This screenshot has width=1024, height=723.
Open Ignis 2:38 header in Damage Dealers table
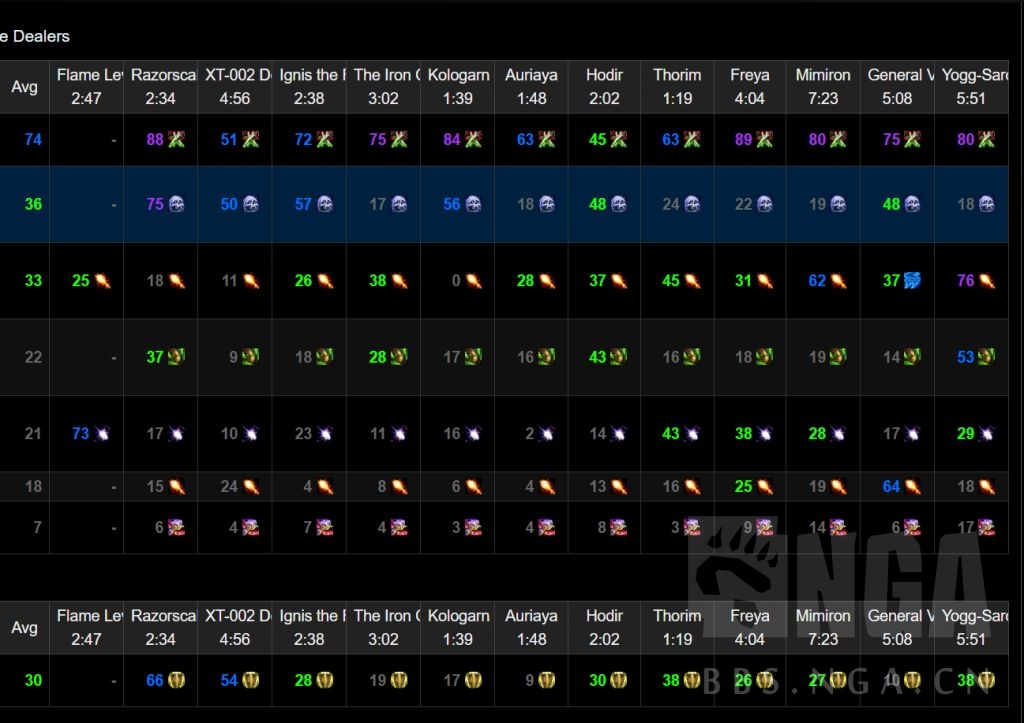(309, 87)
